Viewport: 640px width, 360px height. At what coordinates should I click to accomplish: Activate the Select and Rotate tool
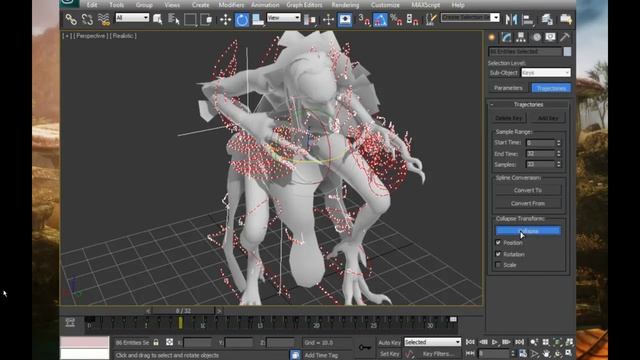pos(242,19)
